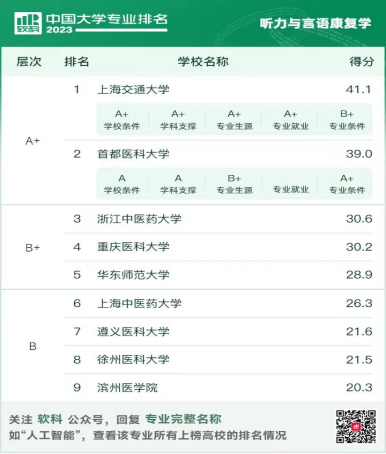
Task: Click 上海交通大学's B+ 专业条件 indicator
Action: coord(347,120)
